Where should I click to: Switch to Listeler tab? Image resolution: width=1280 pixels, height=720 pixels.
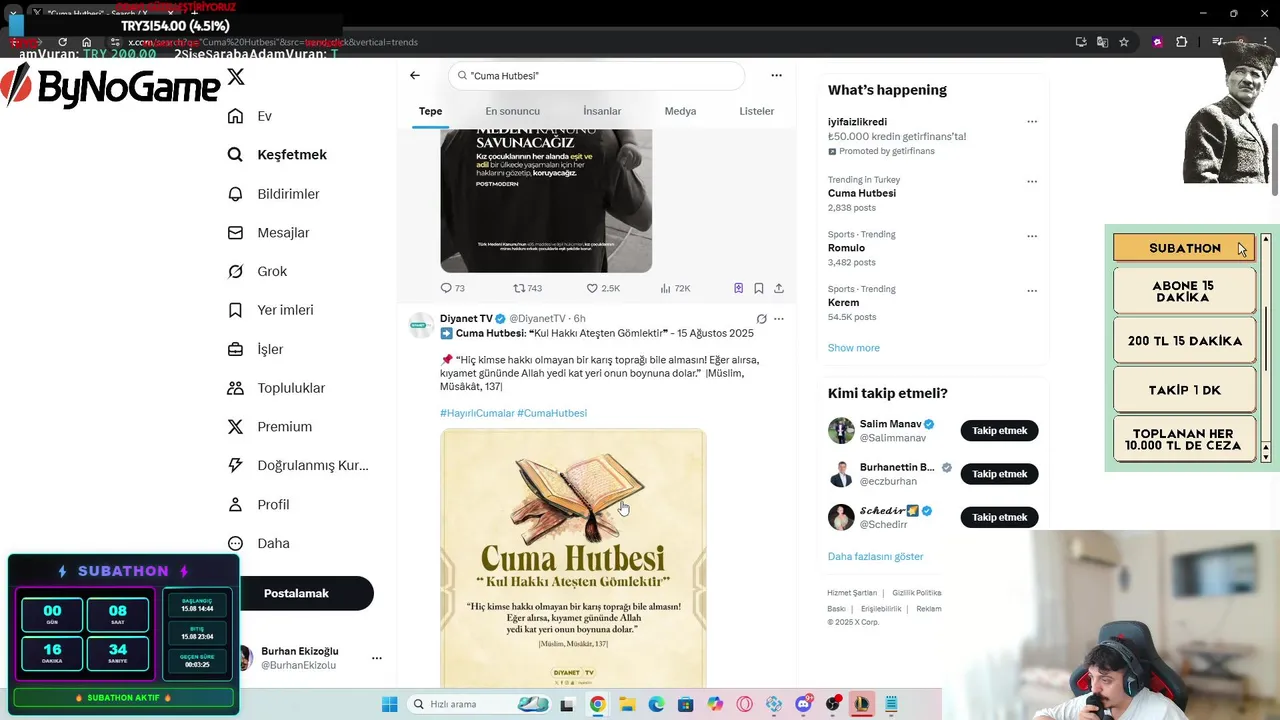tap(756, 111)
